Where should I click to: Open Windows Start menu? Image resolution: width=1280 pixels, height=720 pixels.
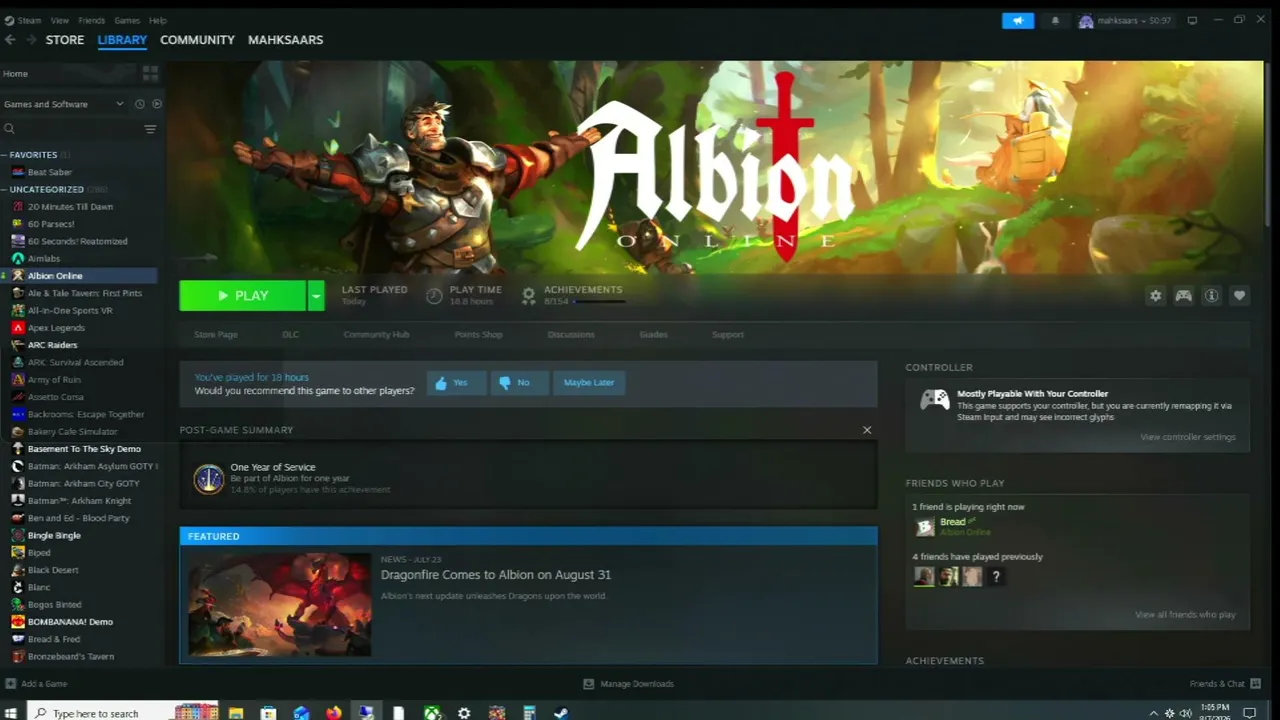(11, 713)
